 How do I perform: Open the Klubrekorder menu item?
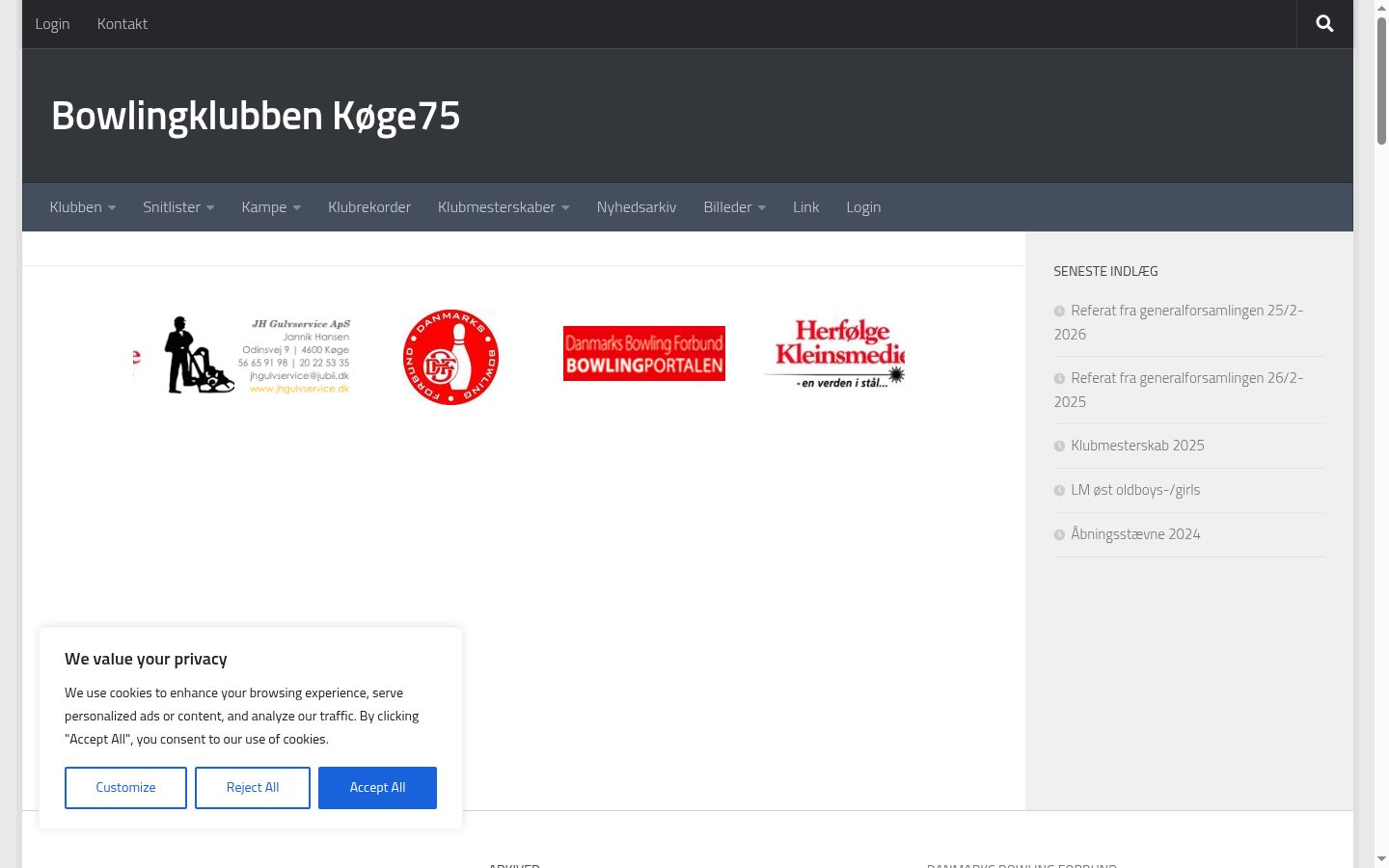coord(369,207)
